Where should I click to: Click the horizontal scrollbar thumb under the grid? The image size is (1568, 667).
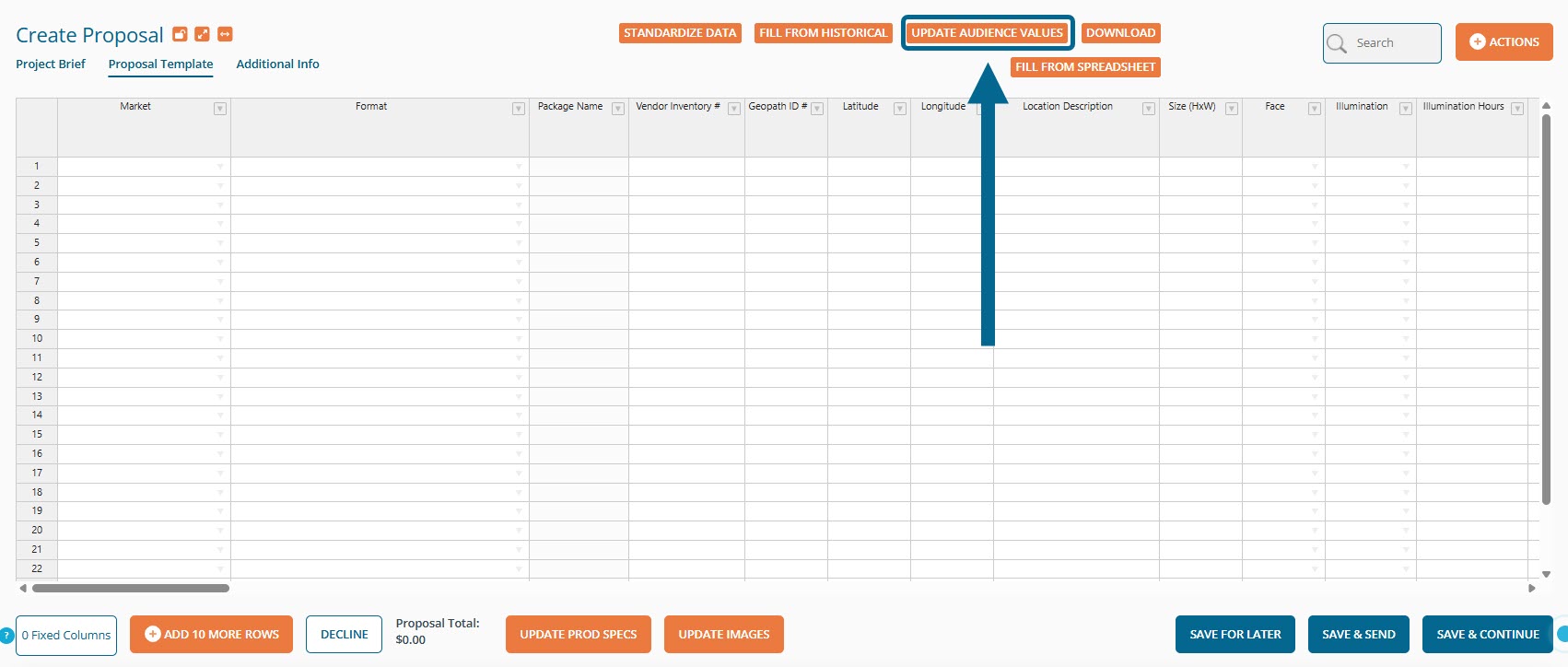click(x=130, y=588)
